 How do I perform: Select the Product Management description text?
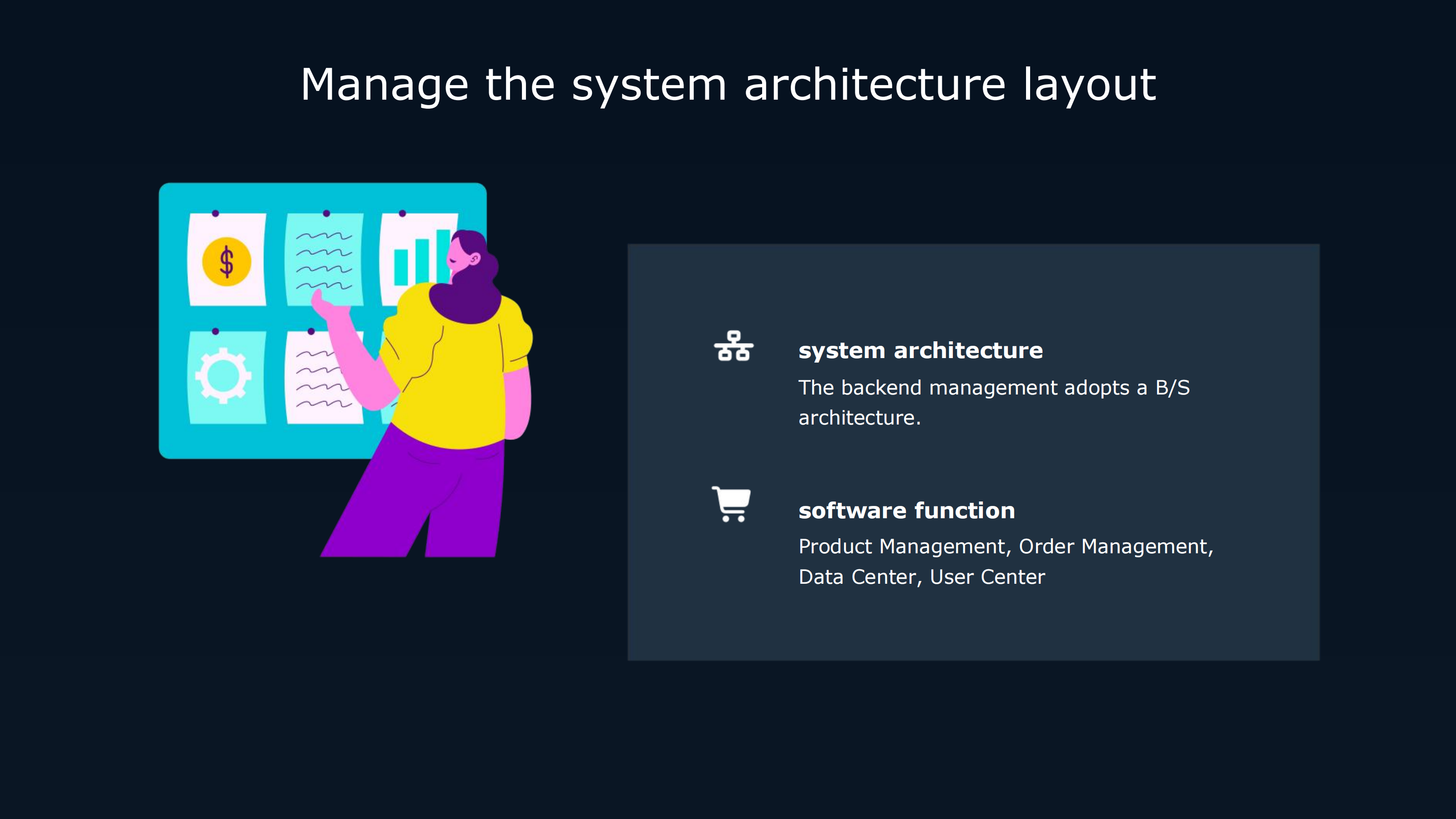click(x=1006, y=546)
